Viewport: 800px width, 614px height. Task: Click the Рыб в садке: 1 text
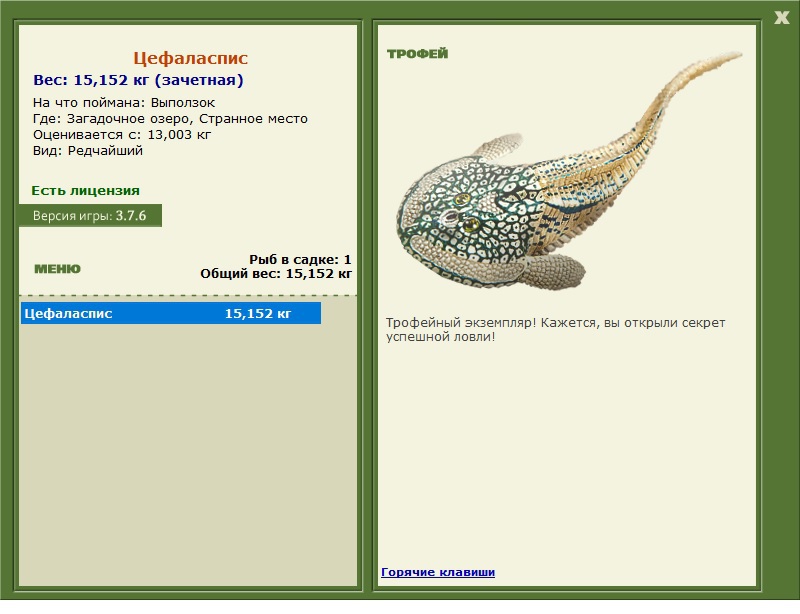(300, 259)
